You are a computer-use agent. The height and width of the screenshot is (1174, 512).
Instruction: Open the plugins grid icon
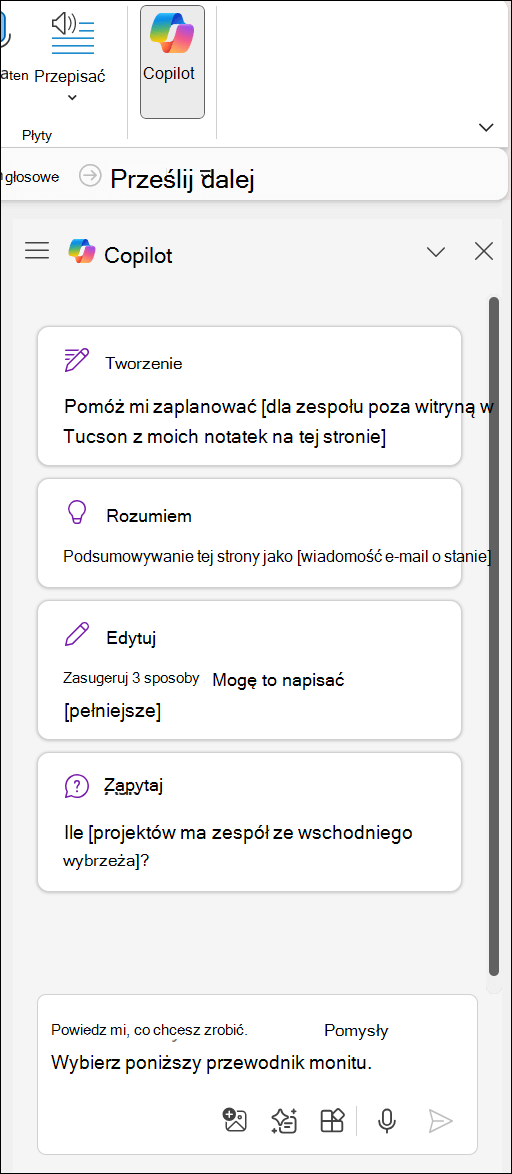pyautogui.click(x=332, y=1120)
